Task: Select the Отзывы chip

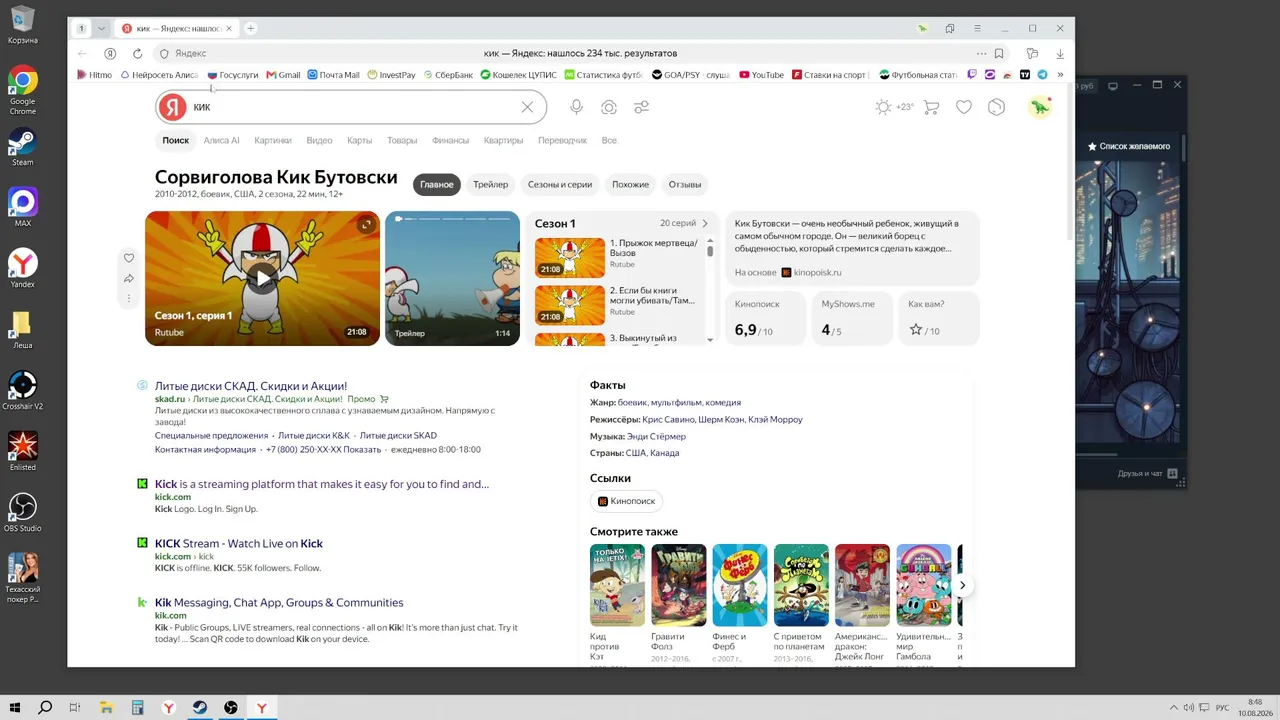Action: coord(685,184)
